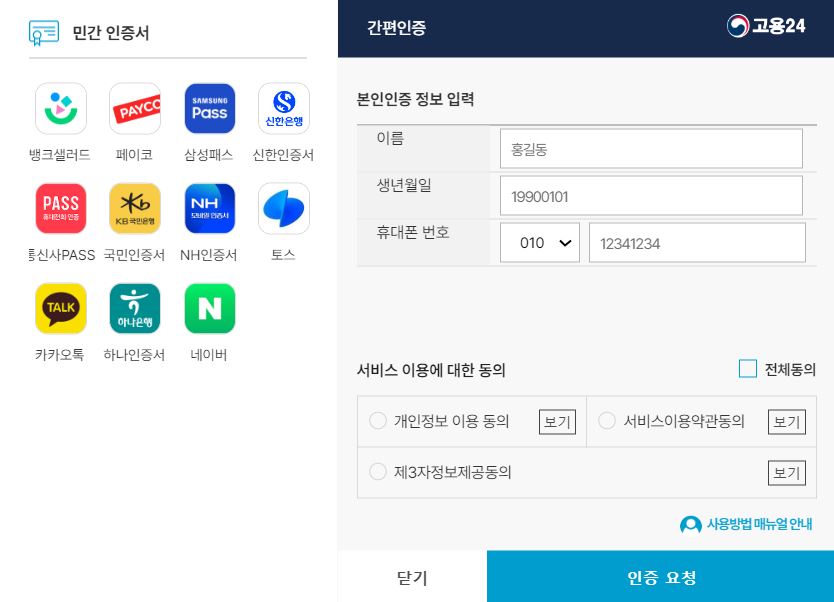
Task: Select the NH certificate (NH인증서) icon
Action: pyautogui.click(x=210, y=208)
